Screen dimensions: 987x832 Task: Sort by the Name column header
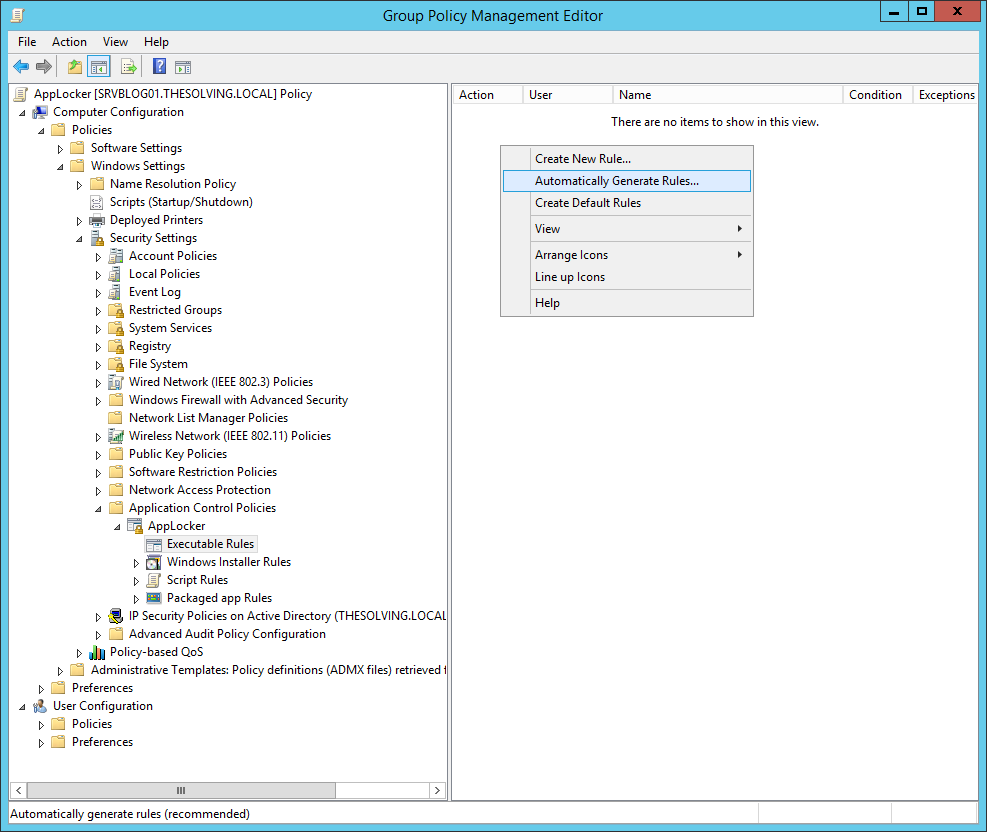[x=728, y=94]
